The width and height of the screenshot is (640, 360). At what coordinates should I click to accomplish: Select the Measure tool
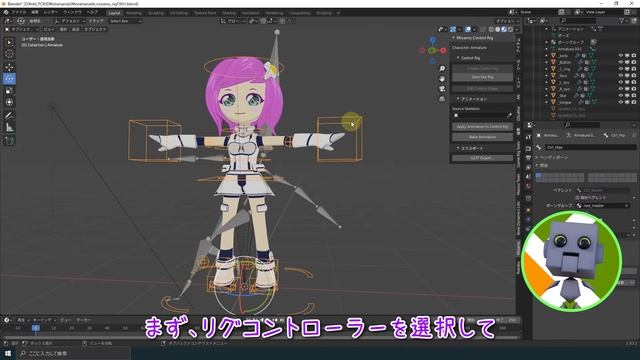pos(9,127)
